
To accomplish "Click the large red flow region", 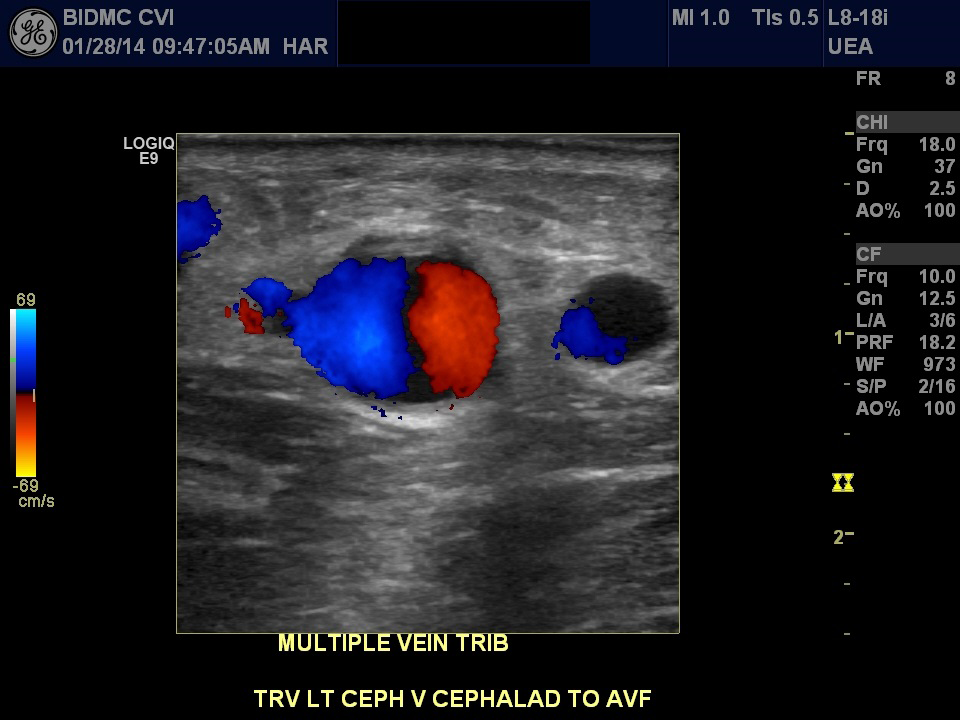I will 457,327.
